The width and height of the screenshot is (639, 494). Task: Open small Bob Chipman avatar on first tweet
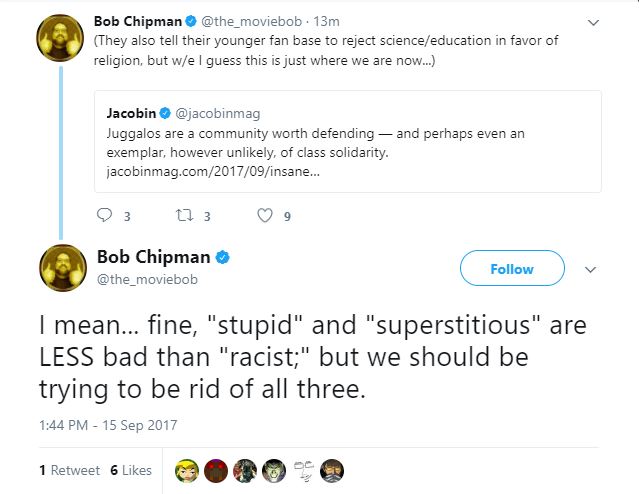click(59, 39)
